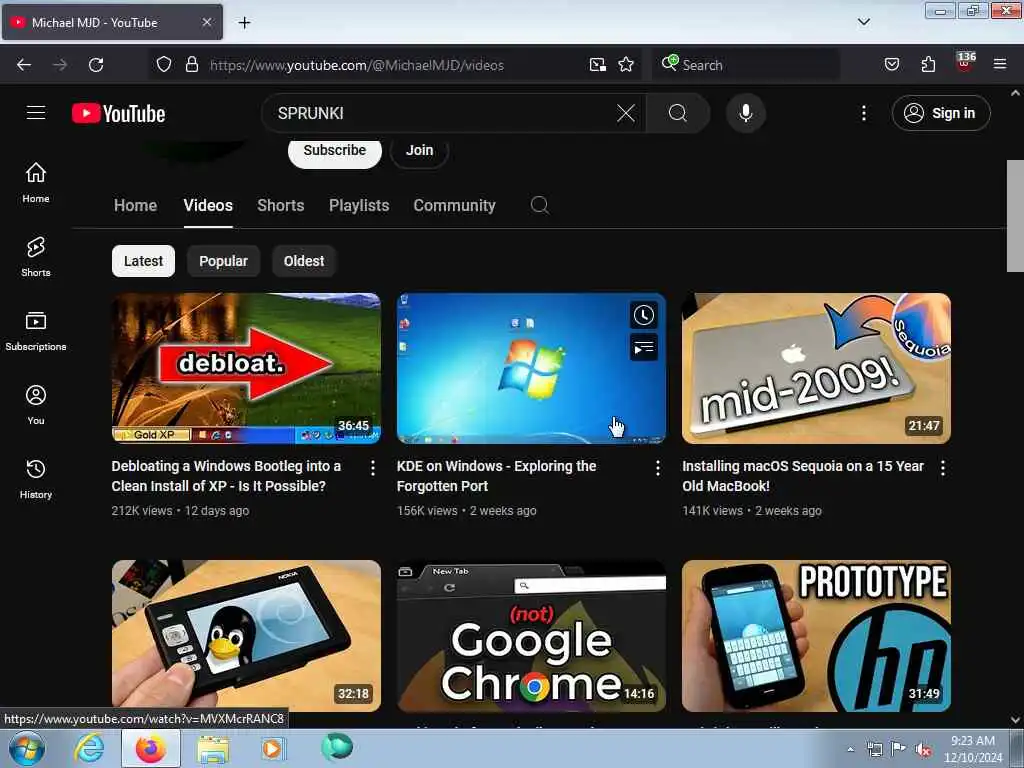Viewport: 1024px width, 768px height.
Task: Bookmark this page with star icon
Action: coord(626,65)
